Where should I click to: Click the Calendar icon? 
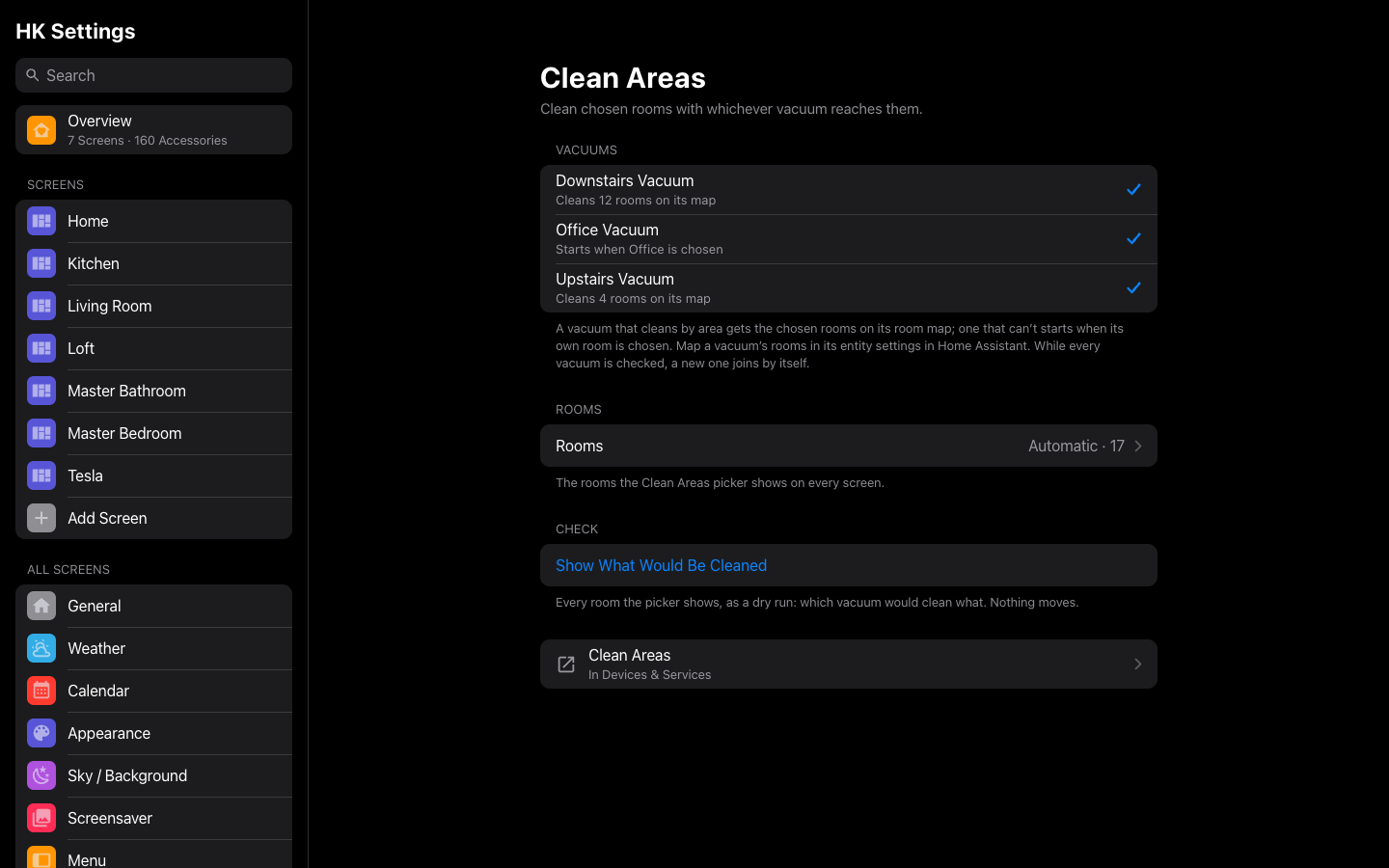click(x=41, y=691)
